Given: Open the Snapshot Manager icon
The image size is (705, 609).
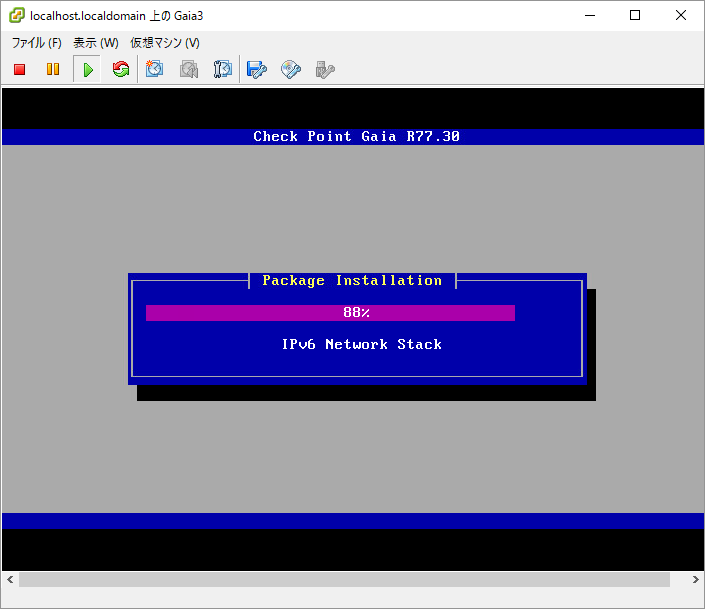Looking at the screenshot, I should (x=223, y=69).
